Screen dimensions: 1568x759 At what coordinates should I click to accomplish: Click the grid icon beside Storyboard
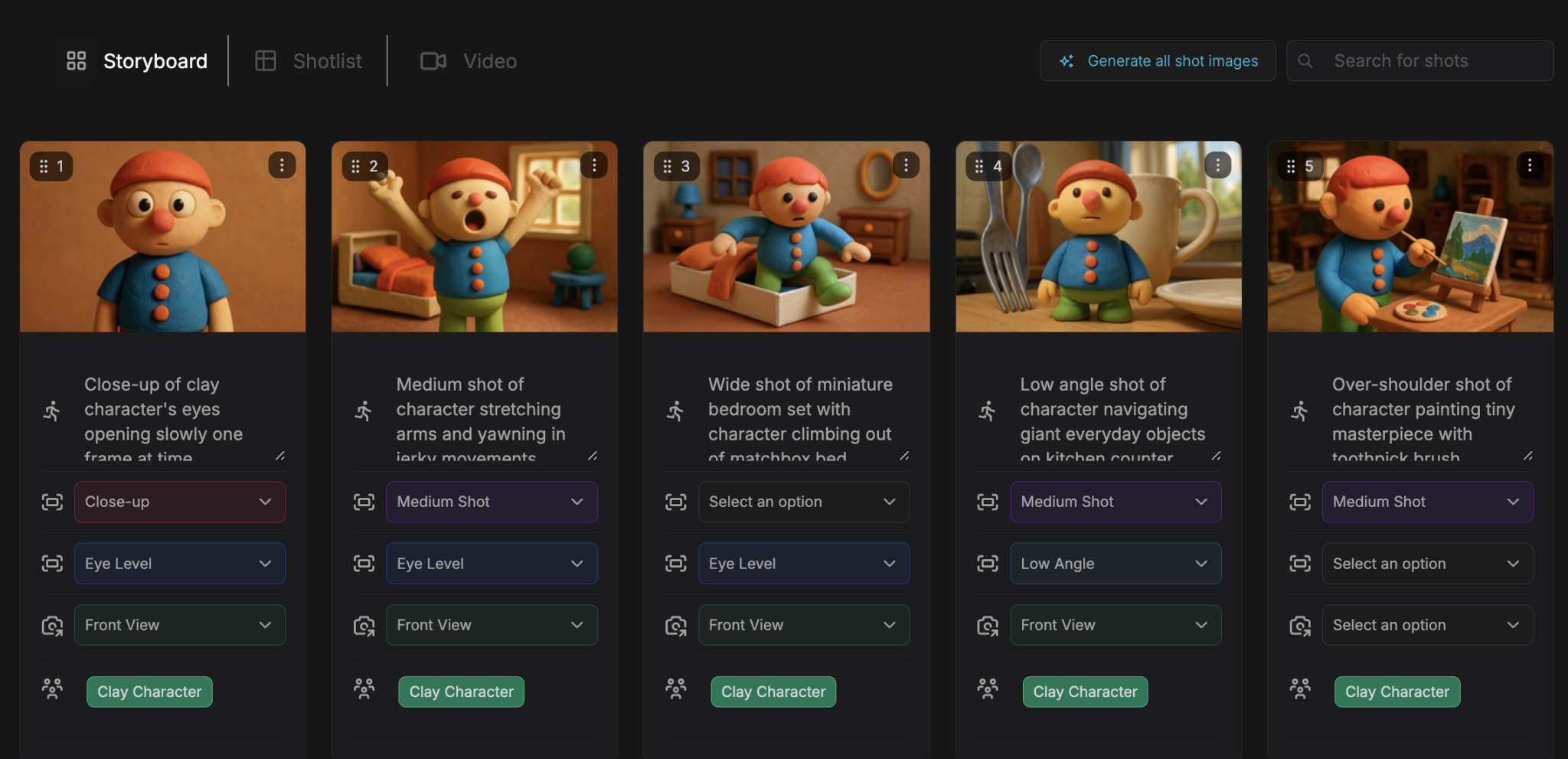[76, 61]
